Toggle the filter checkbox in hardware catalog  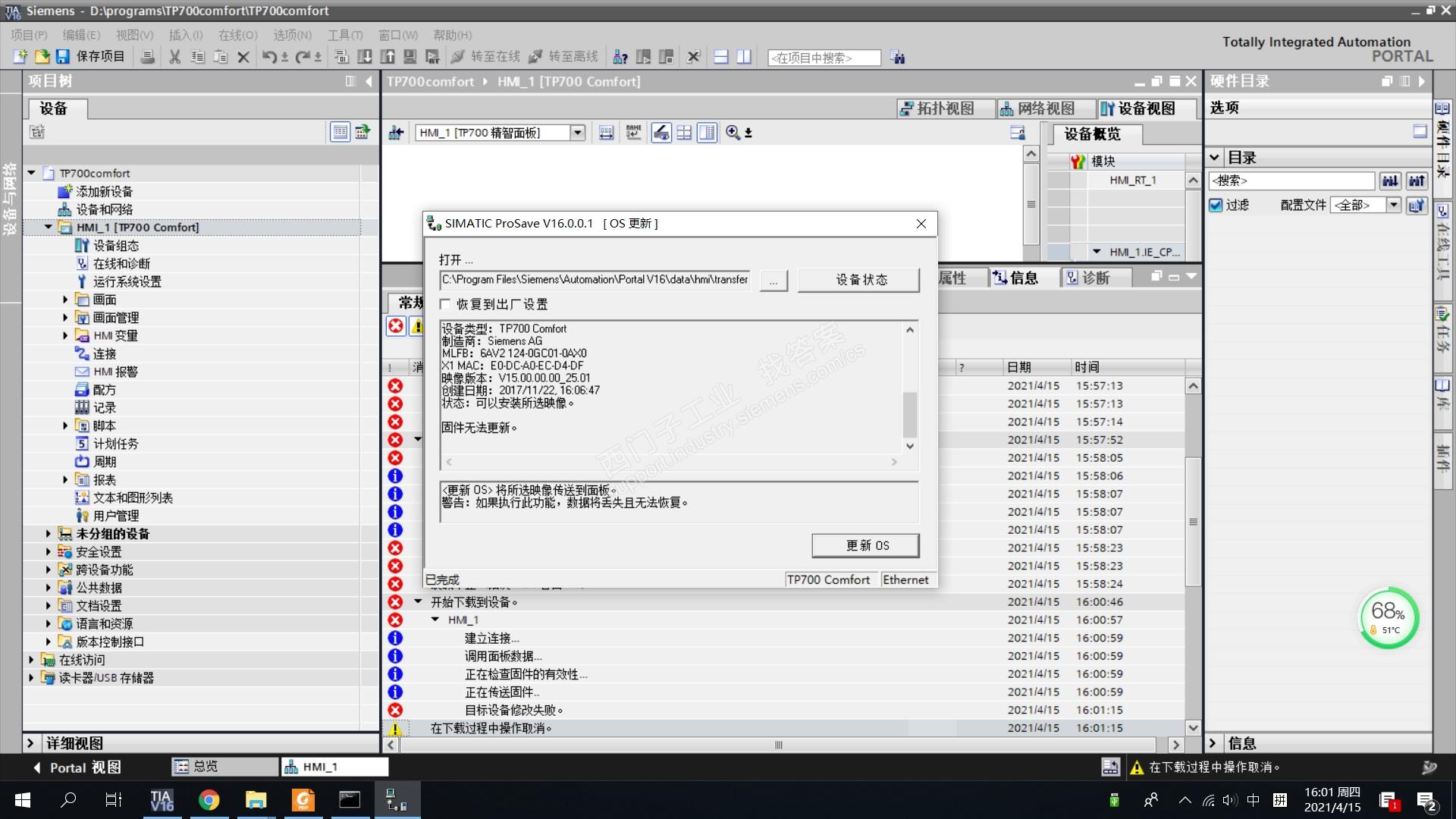1216,205
